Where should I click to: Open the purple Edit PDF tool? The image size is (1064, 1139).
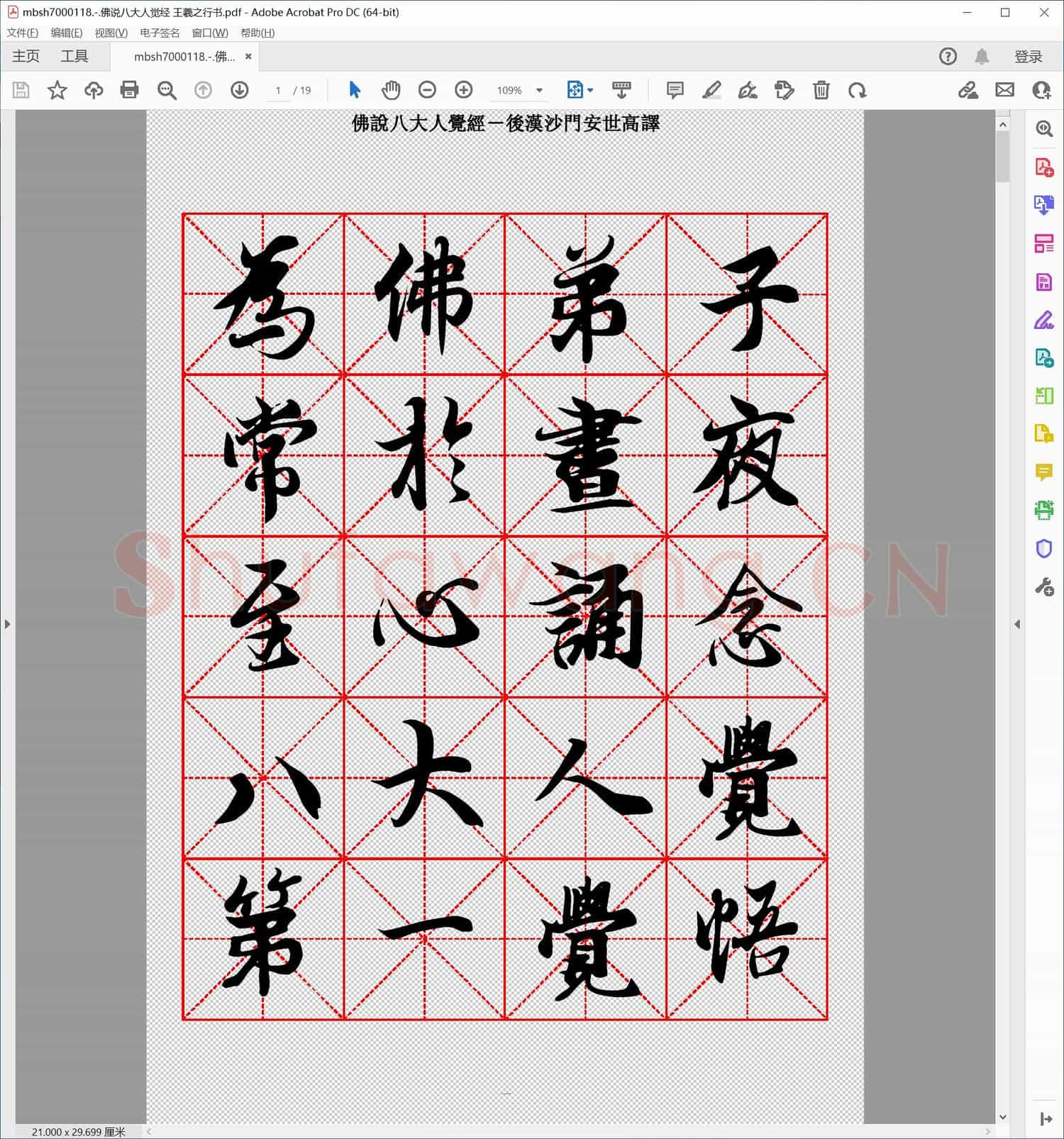(1043, 282)
